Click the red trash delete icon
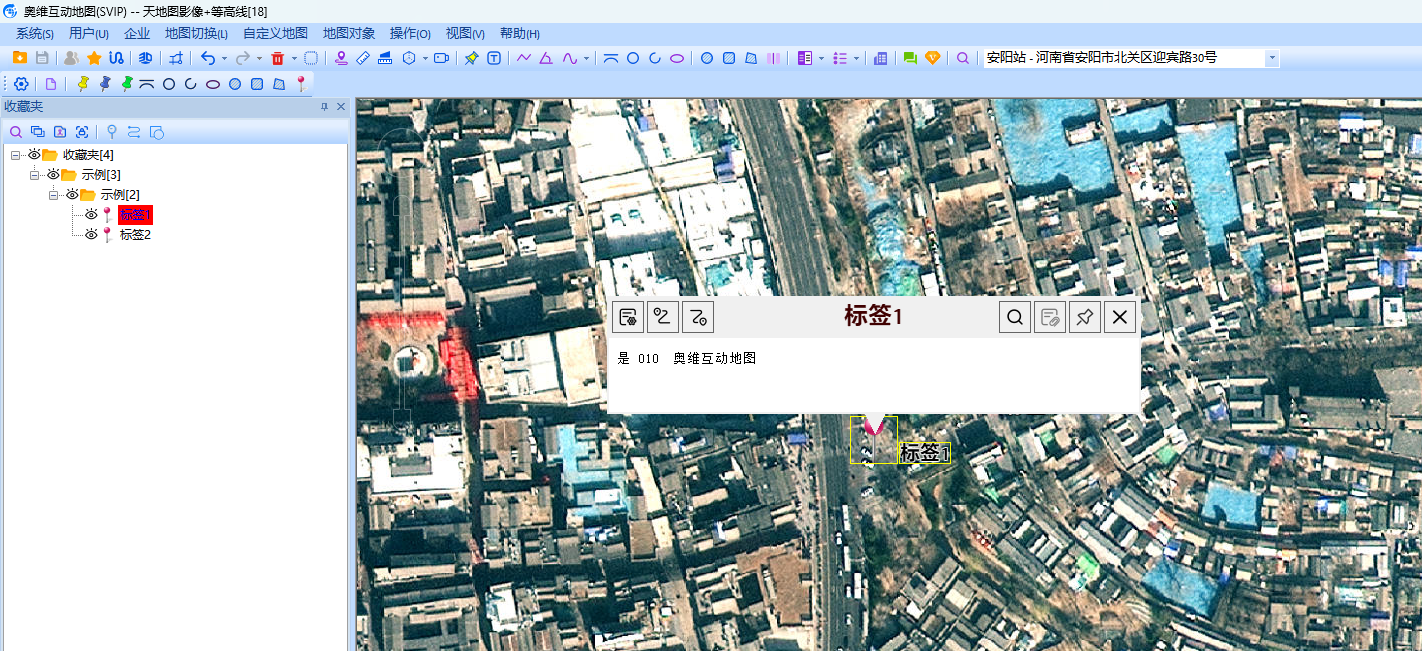Image resolution: width=1422 pixels, height=651 pixels. 278,58
